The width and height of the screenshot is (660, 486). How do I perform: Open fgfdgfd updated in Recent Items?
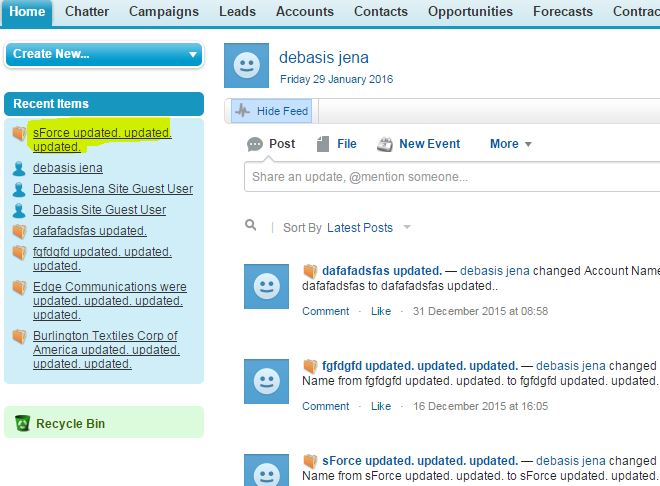102,259
